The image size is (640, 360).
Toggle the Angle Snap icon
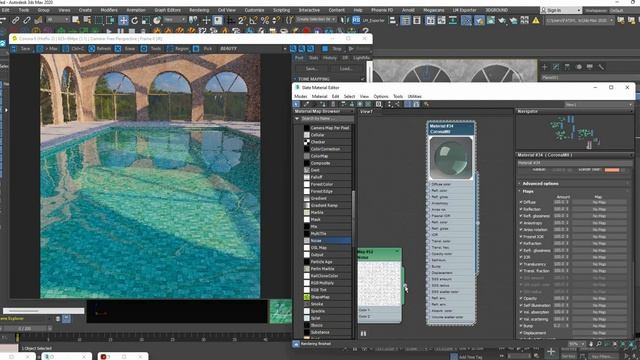pyautogui.click(x=253, y=20)
